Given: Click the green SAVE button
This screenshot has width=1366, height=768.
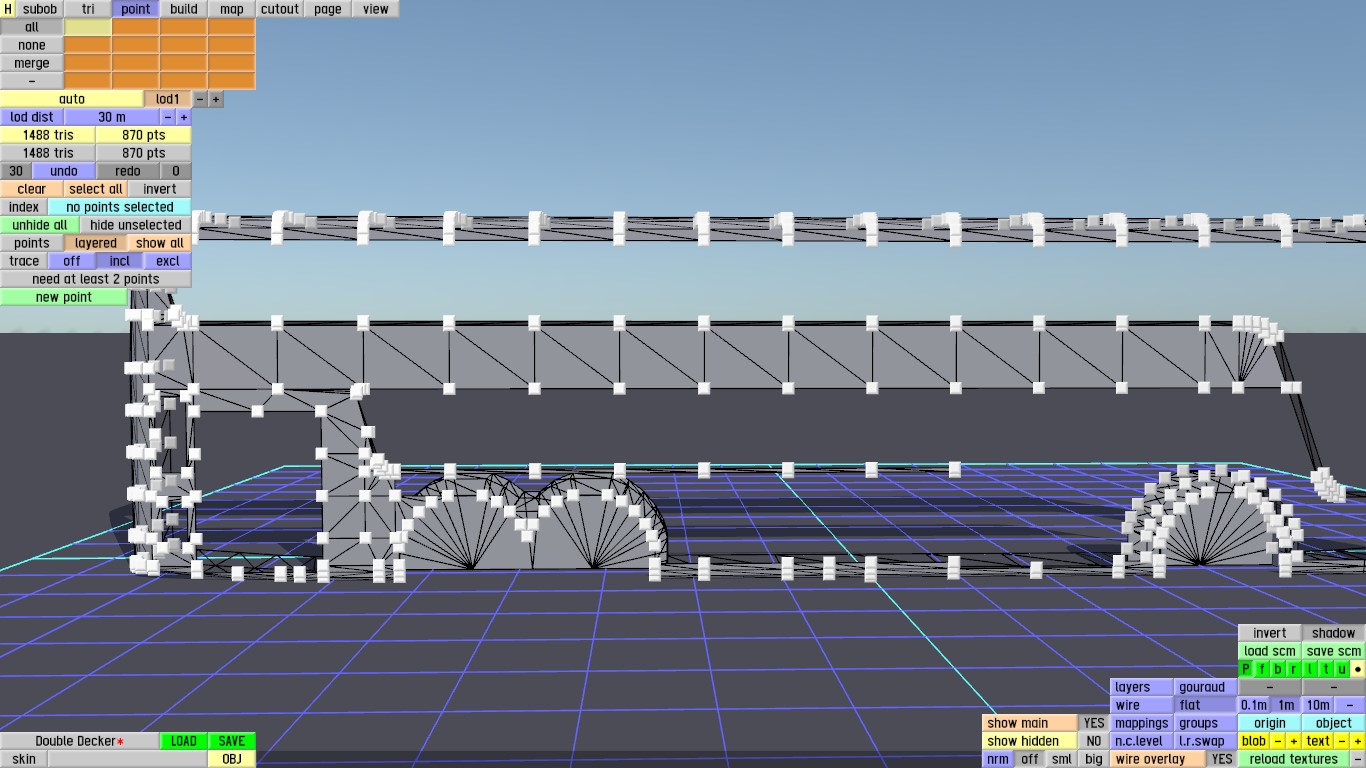Looking at the screenshot, I should 232,741.
